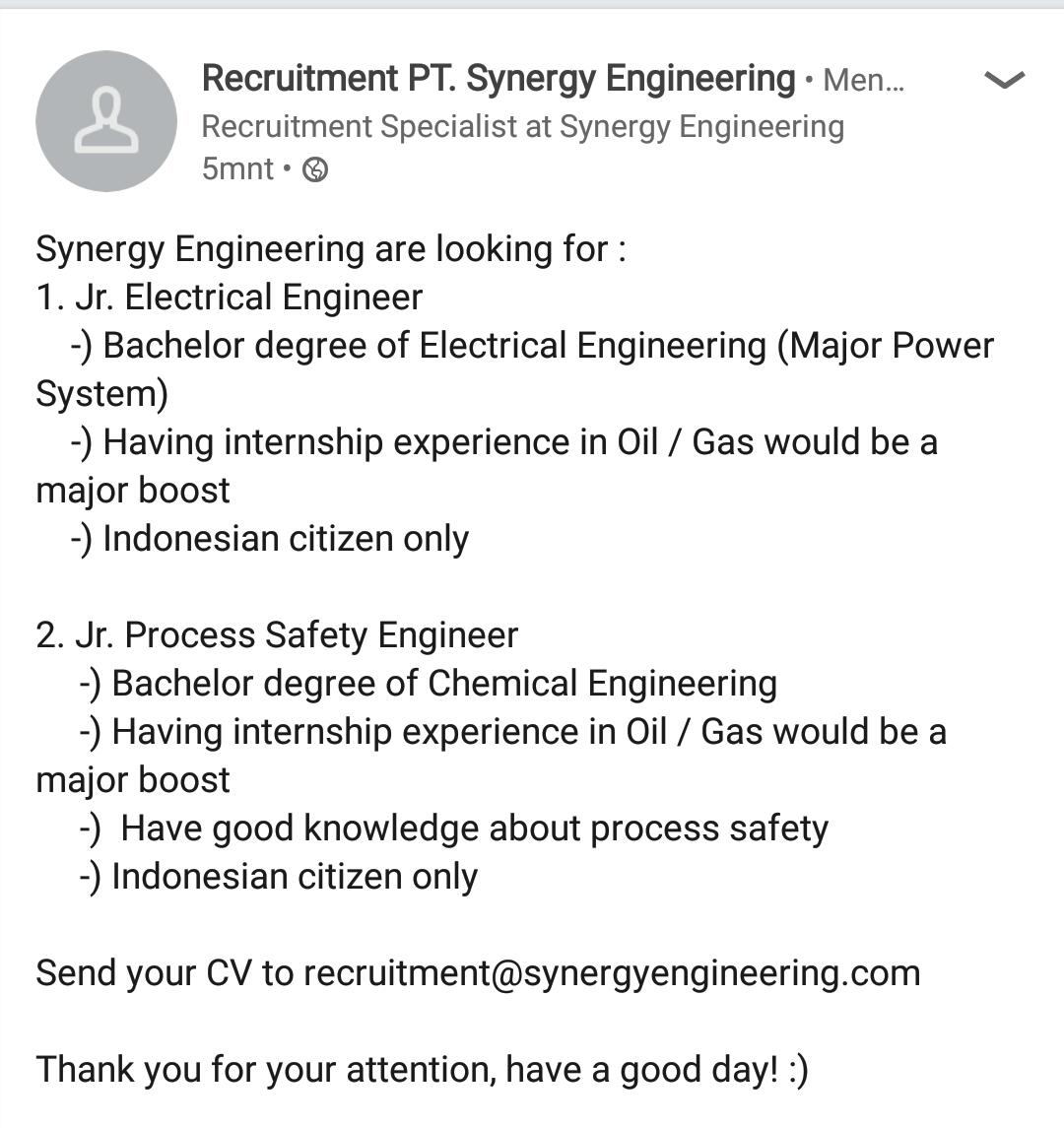Select the "2. Jr. Process Safety Engineer" heading
Screen dimensions: 1064x1128
click(x=277, y=635)
